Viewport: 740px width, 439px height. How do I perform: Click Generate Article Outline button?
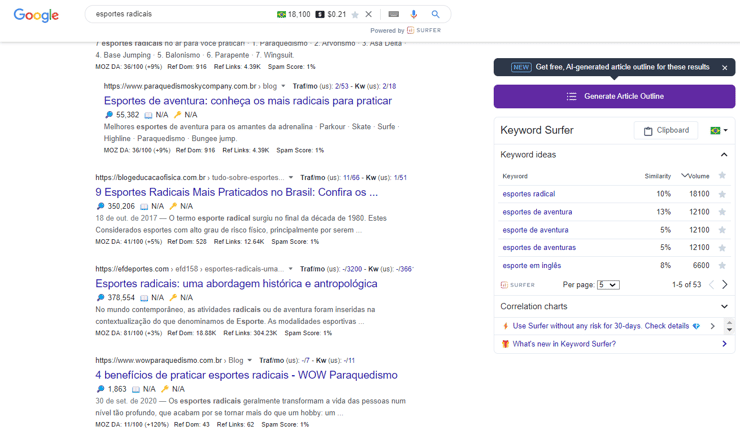pyautogui.click(x=614, y=96)
